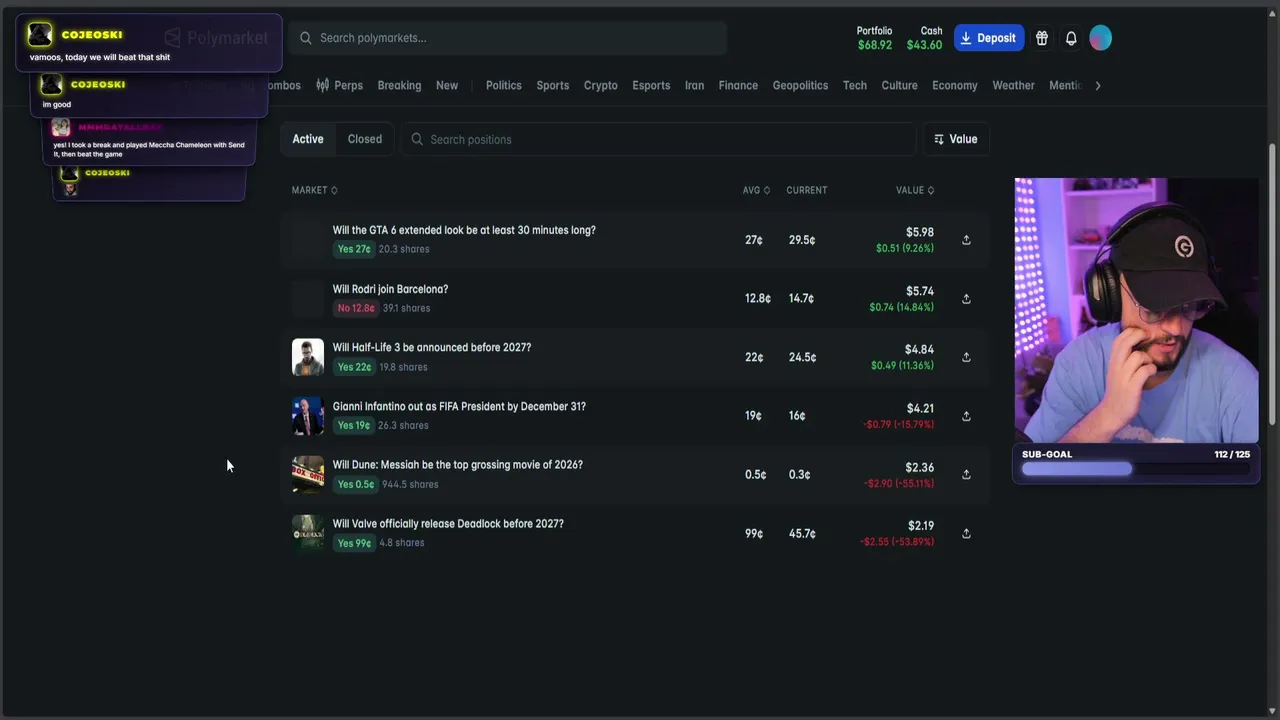Viewport: 1280px width, 720px height.
Task: Share the Half-Life 3 position
Action: click(966, 357)
